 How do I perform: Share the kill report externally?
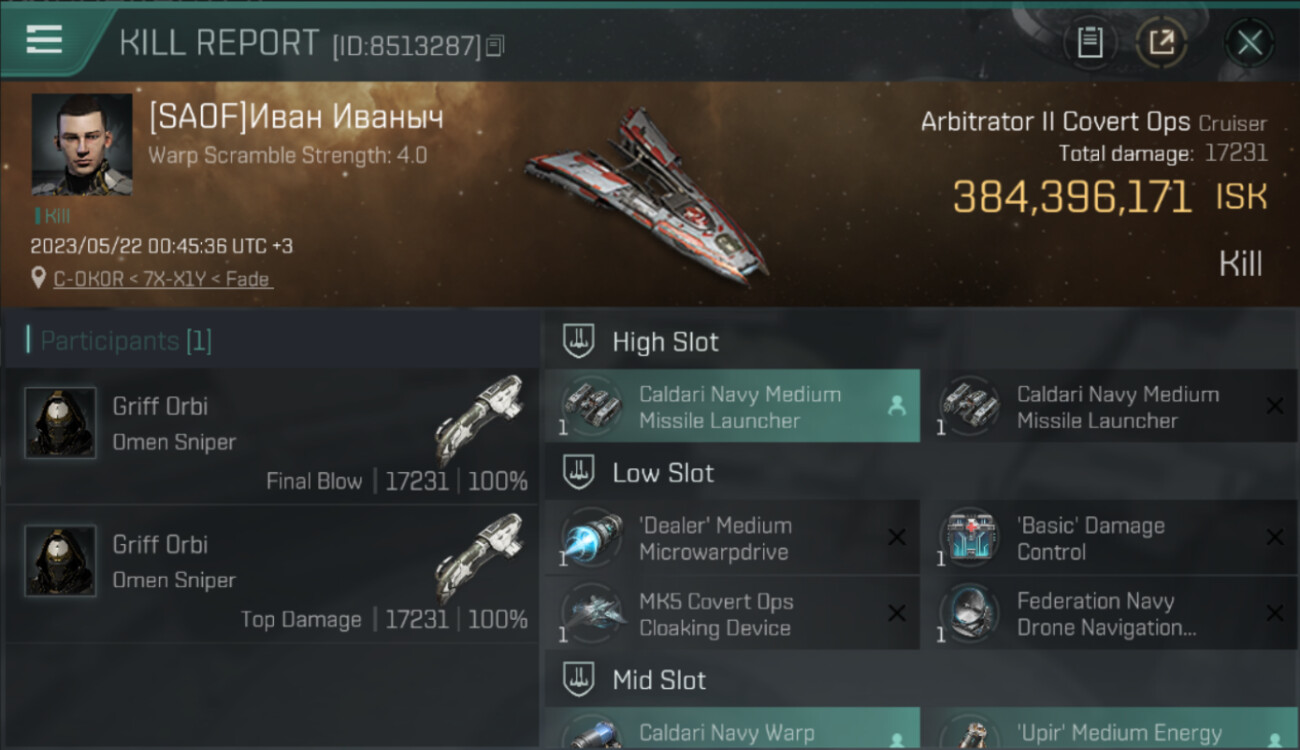point(1161,43)
